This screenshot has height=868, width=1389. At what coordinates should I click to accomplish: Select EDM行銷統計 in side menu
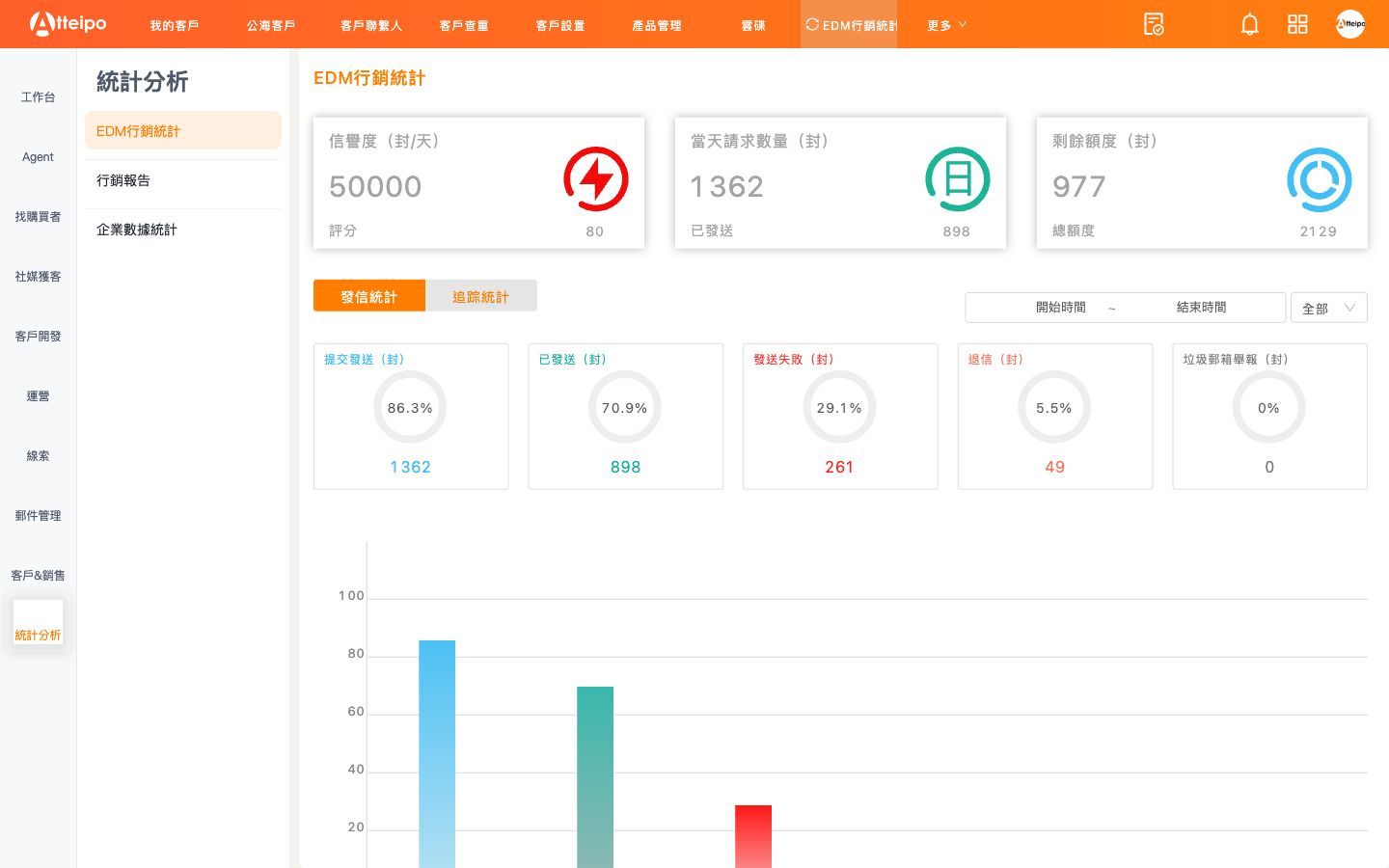coord(183,130)
